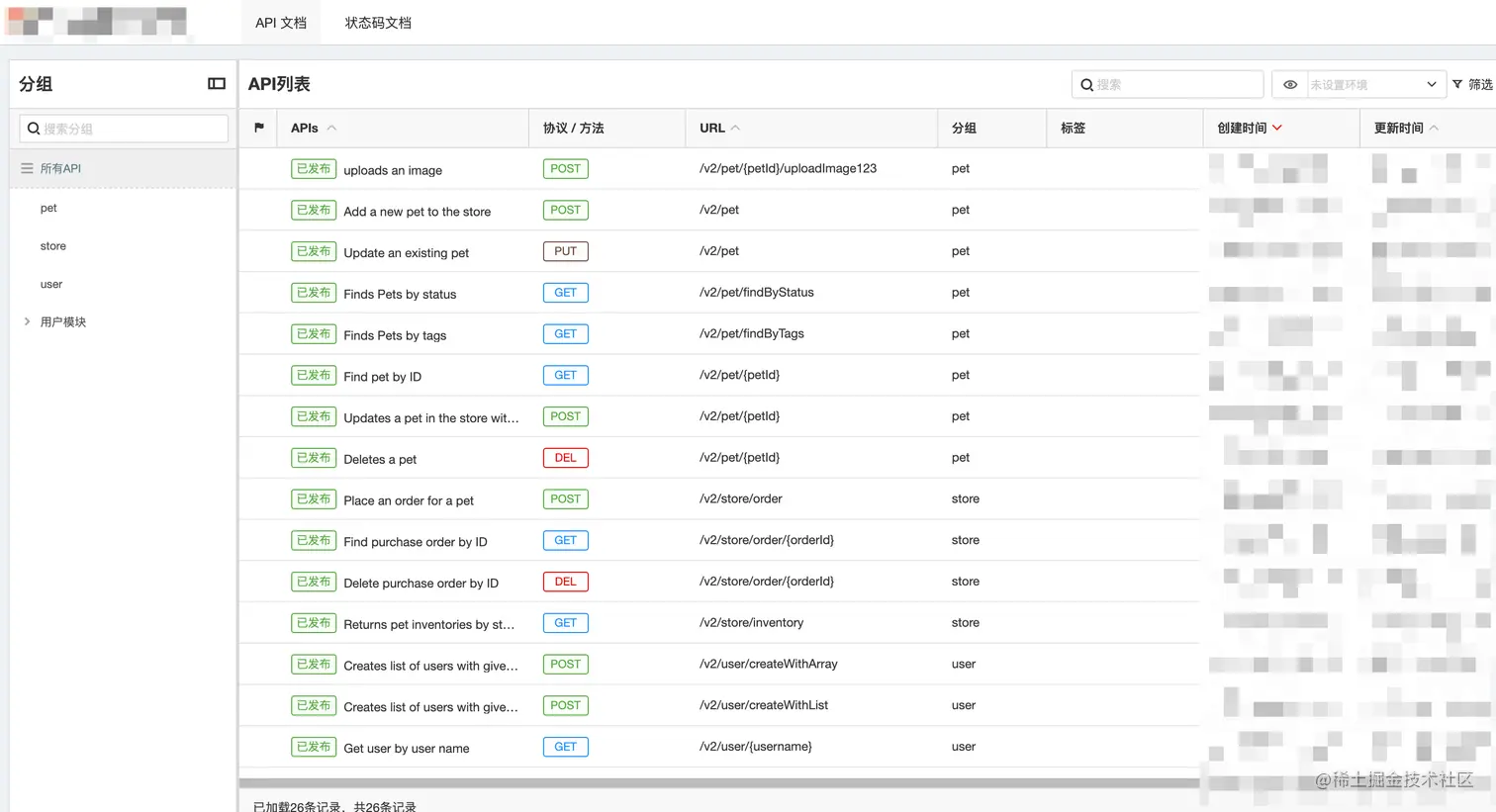Screen dimensions: 1496x812
Task: Open Add a new pet to the store
Action: (417, 212)
